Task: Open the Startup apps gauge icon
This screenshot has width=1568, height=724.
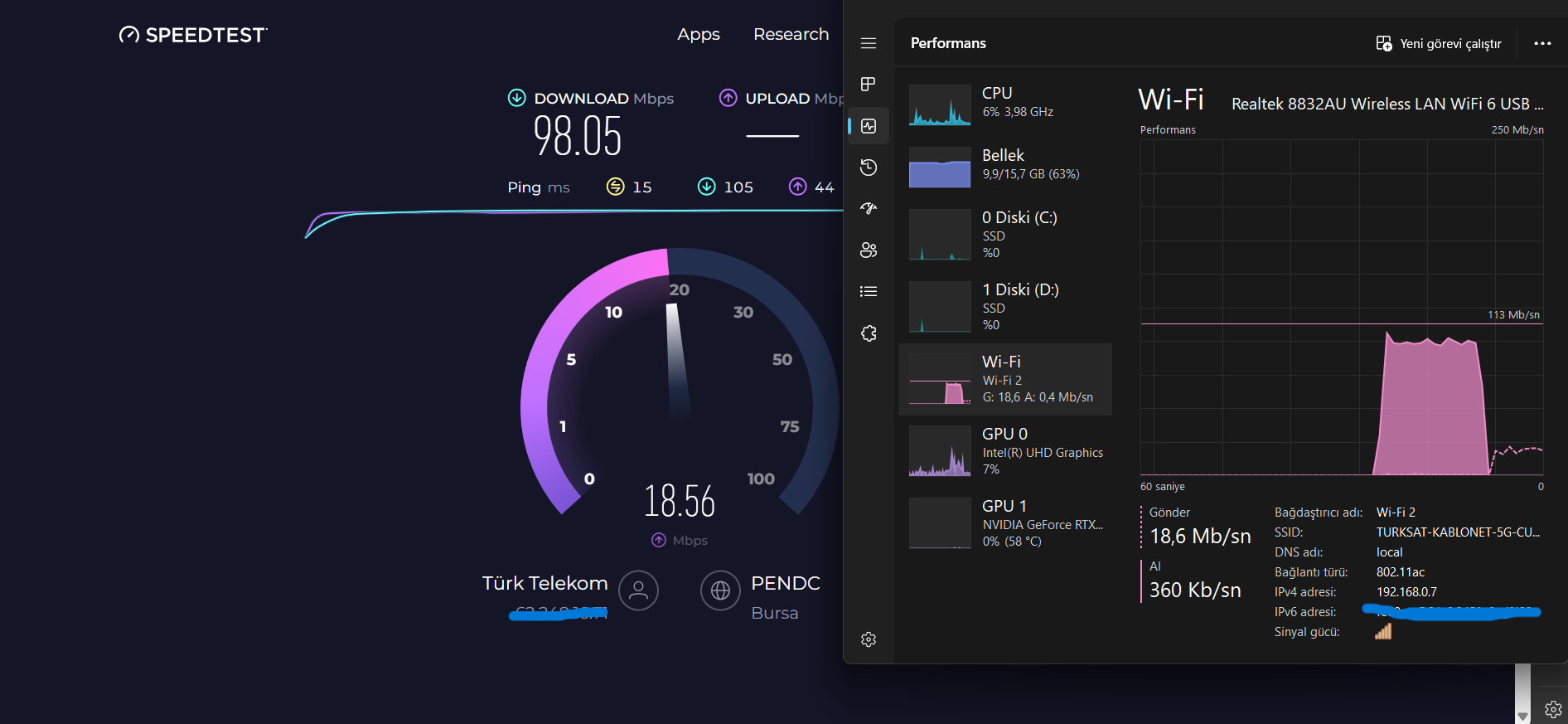Action: click(869, 208)
